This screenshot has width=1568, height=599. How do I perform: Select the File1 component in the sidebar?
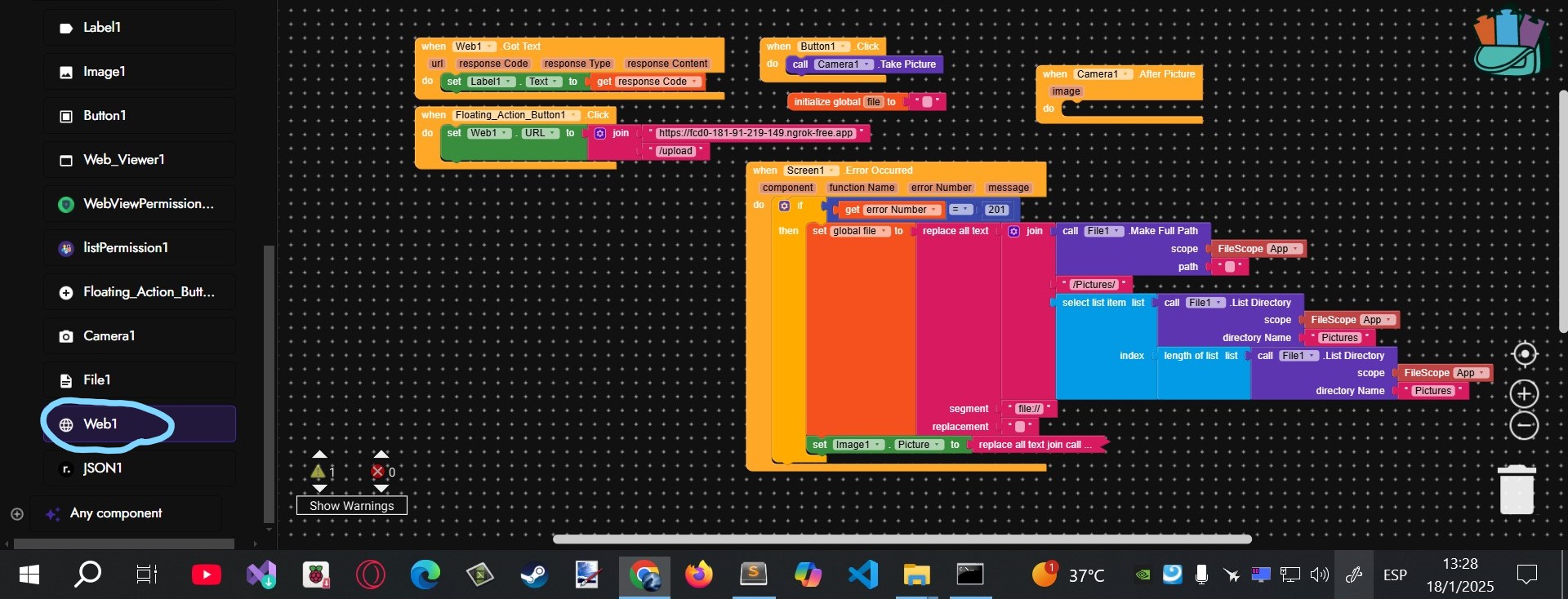coord(140,380)
